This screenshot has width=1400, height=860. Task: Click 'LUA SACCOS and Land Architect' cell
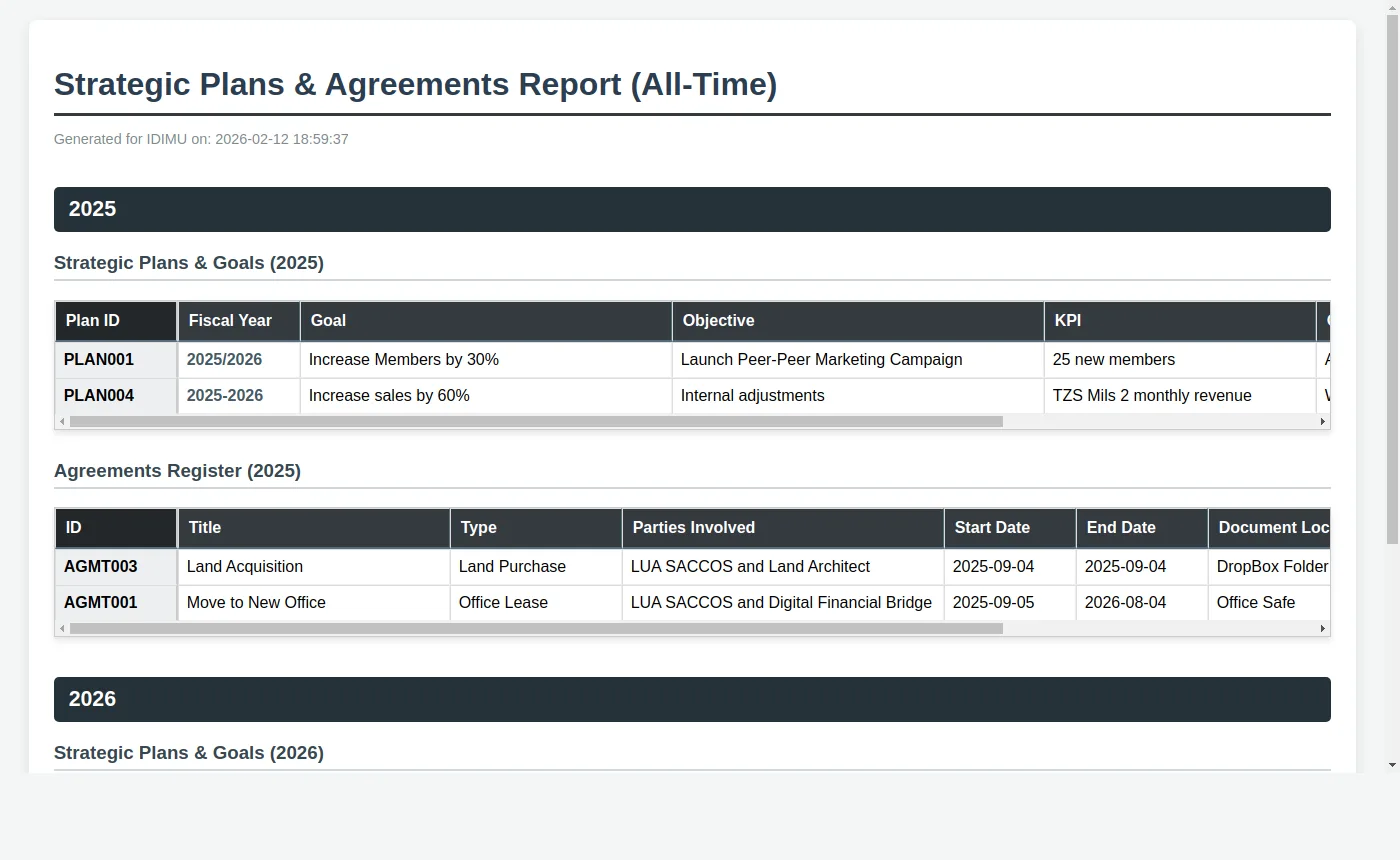click(783, 567)
